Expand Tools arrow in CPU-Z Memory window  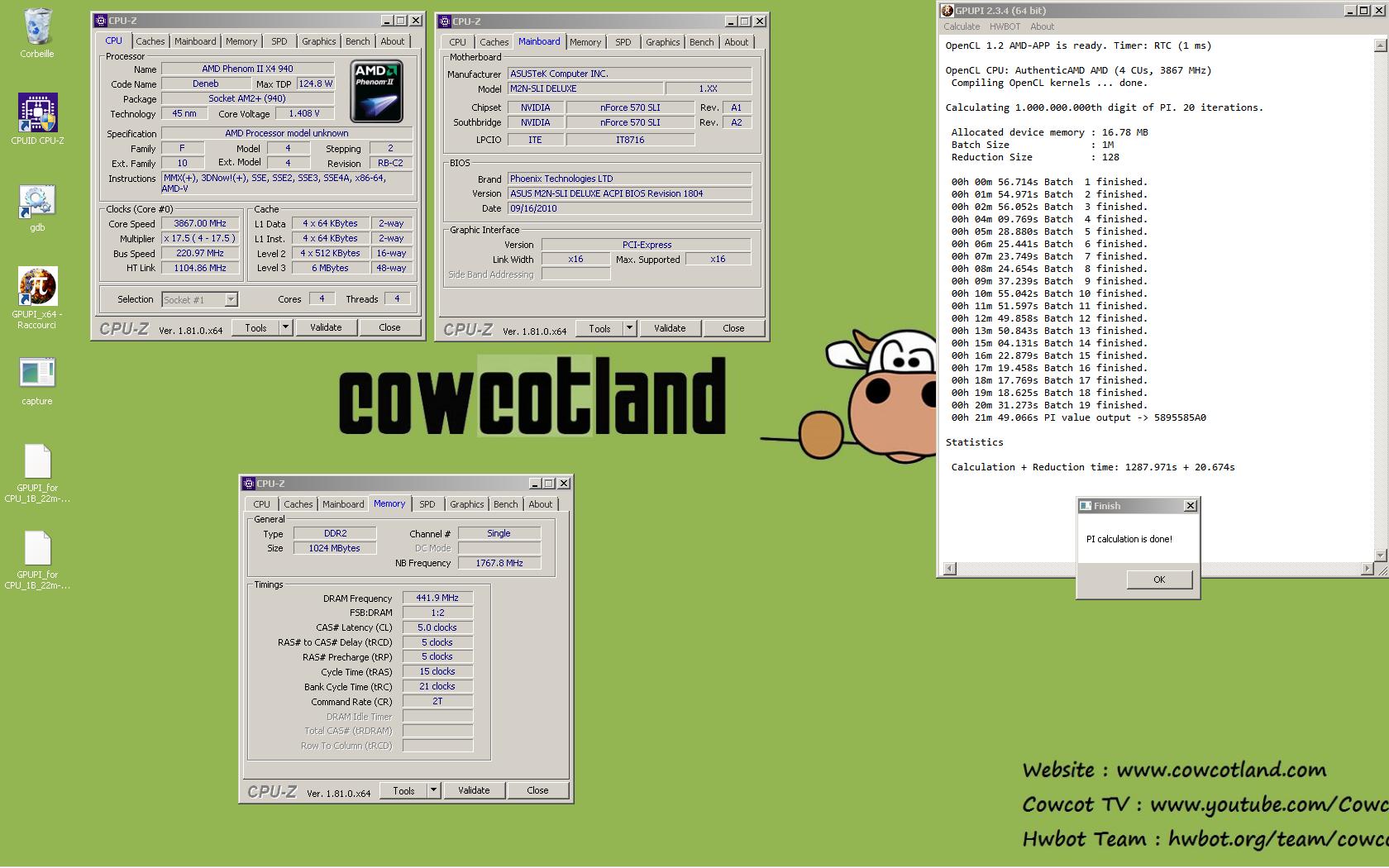tap(433, 790)
